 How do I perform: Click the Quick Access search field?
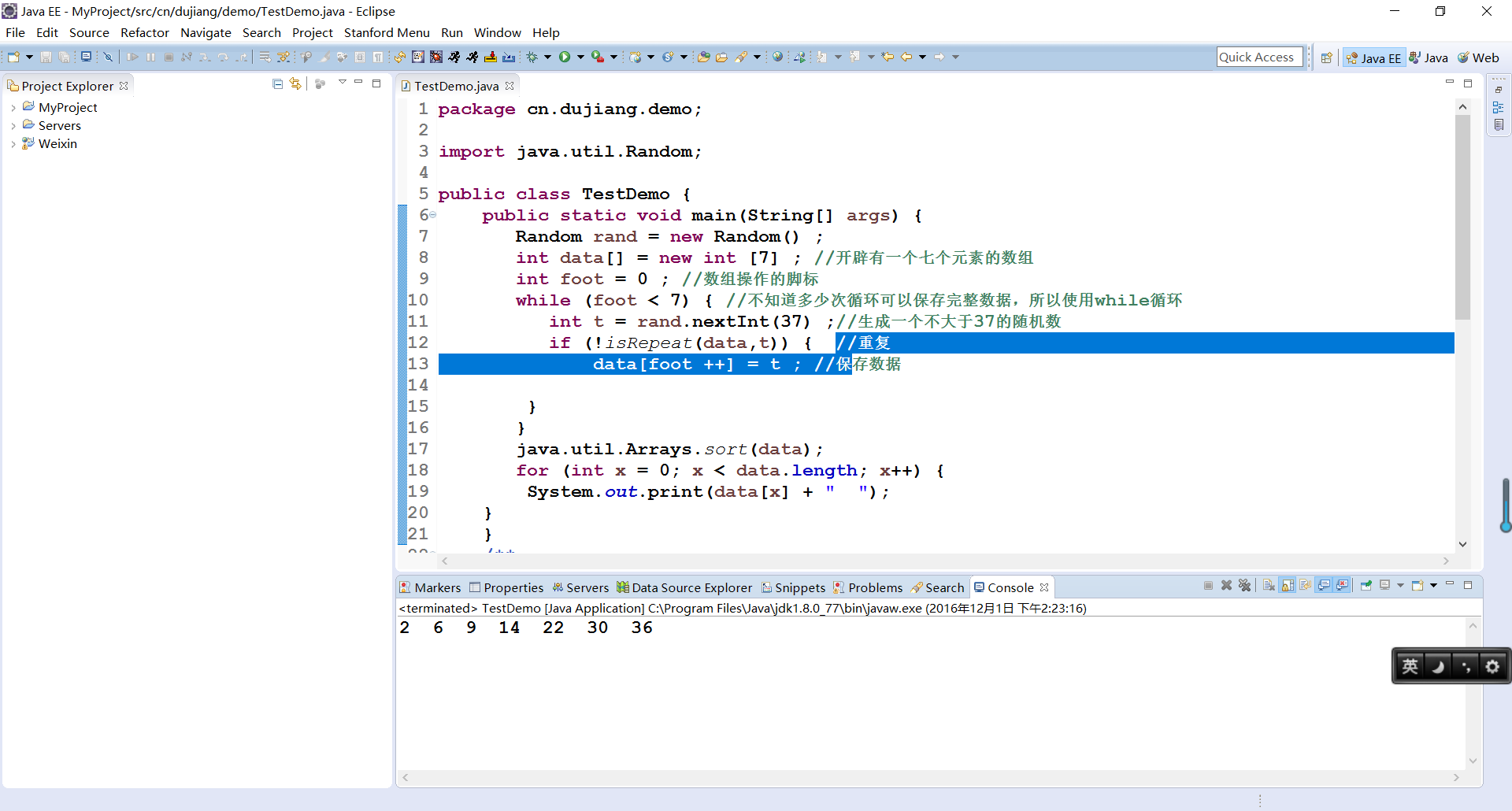coord(1258,57)
